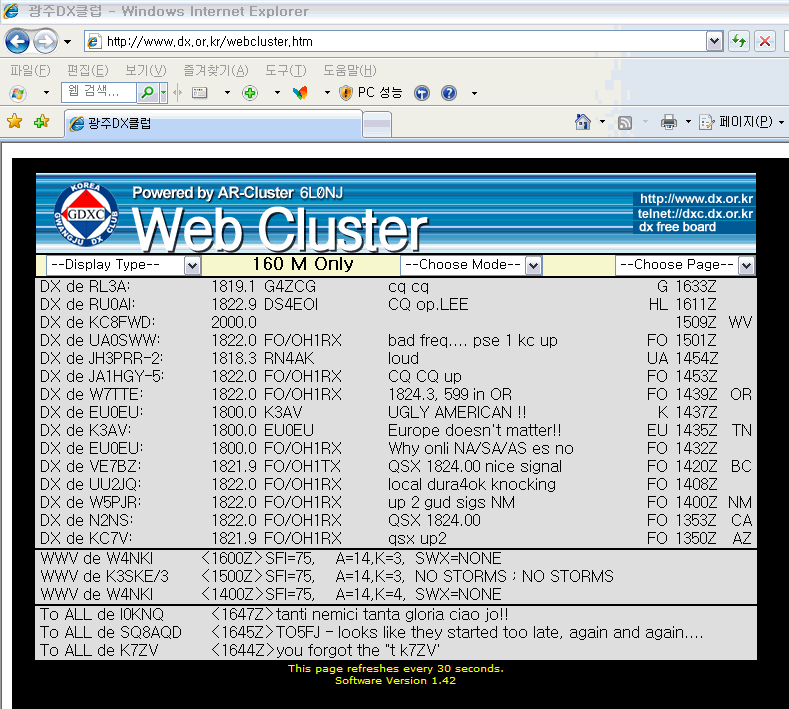The image size is (789, 709).
Task: Open a new blank tab
Action: (x=377, y=124)
